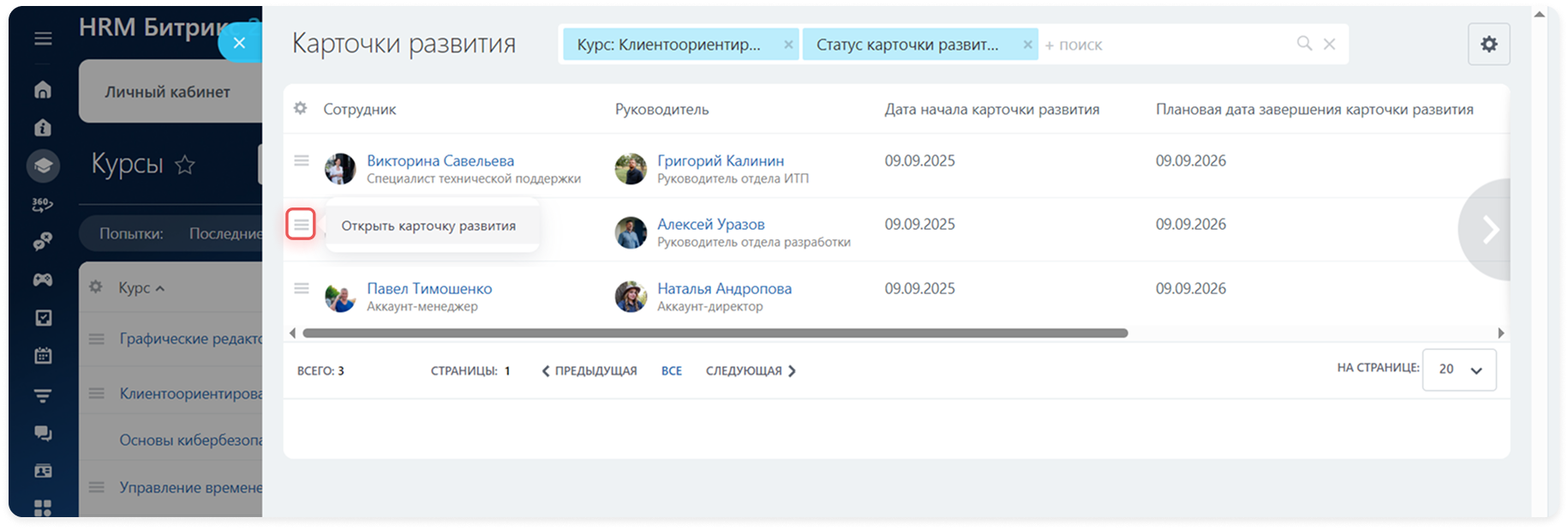The image size is (1568, 530).
Task: Remove the 'Курс: Клиентоориентир...' filter chip
Action: click(788, 45)
